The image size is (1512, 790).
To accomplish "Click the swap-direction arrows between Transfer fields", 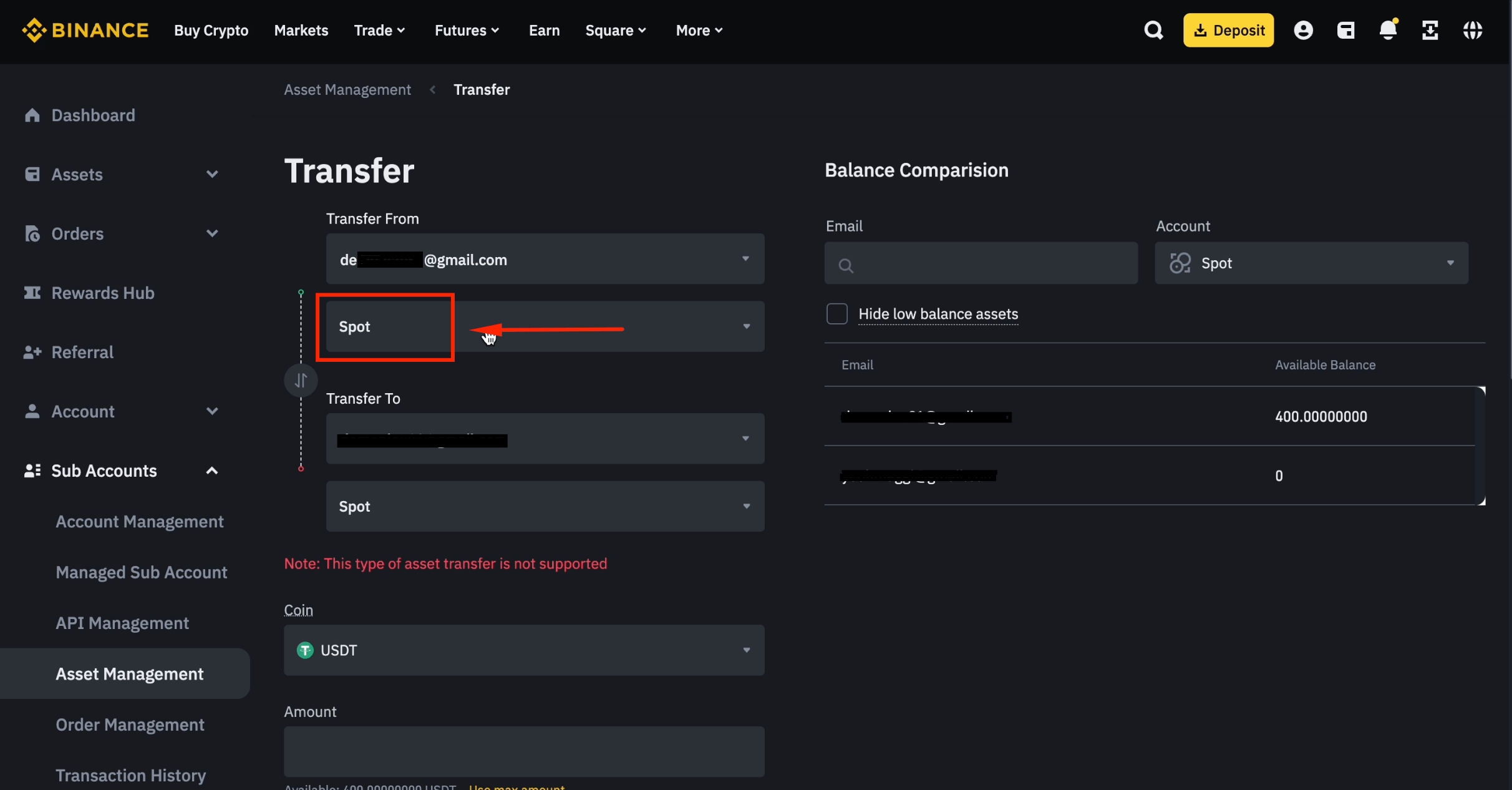I will (x=301, y=380).
